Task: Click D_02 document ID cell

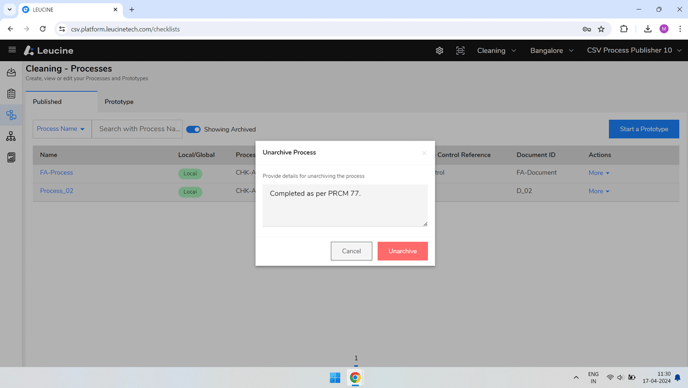Action: coord(524,191)
